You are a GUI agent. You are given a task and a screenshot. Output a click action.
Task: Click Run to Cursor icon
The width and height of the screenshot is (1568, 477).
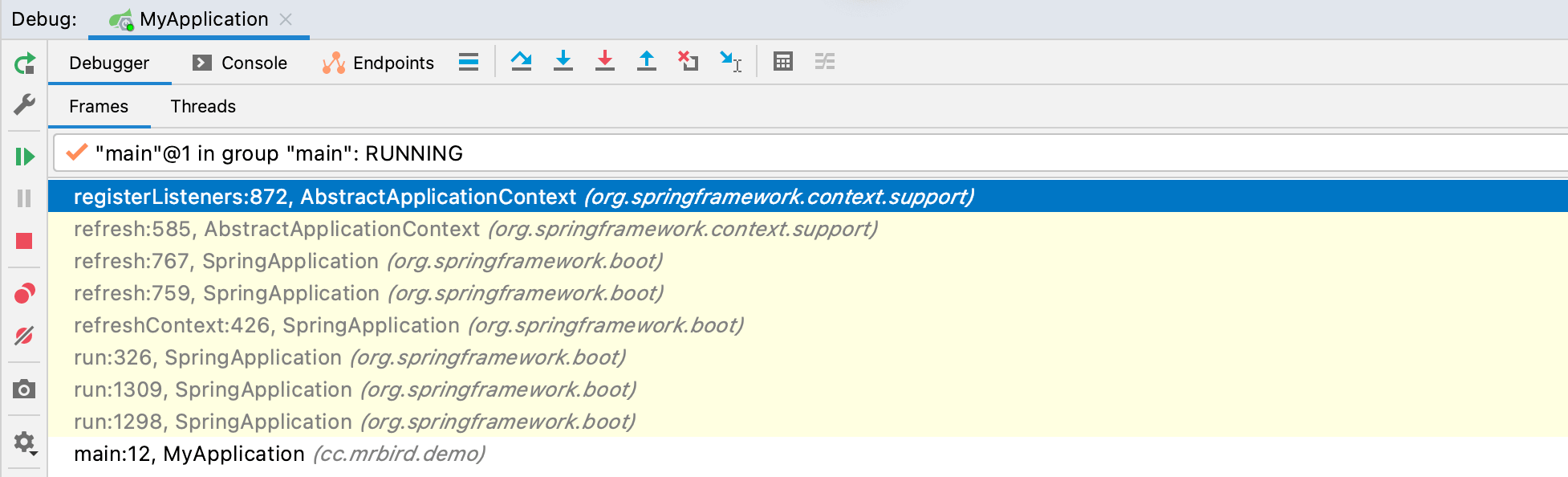tap(730, 61)
